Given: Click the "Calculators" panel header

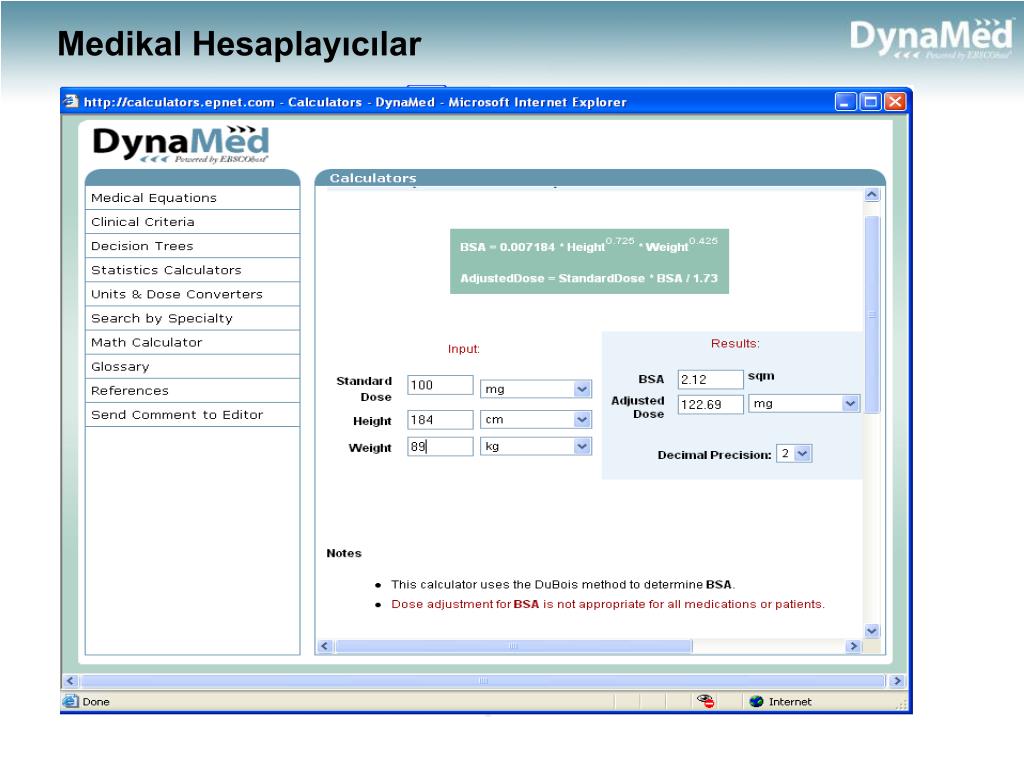Looking at the screenshot, I should tap(600, 178).
